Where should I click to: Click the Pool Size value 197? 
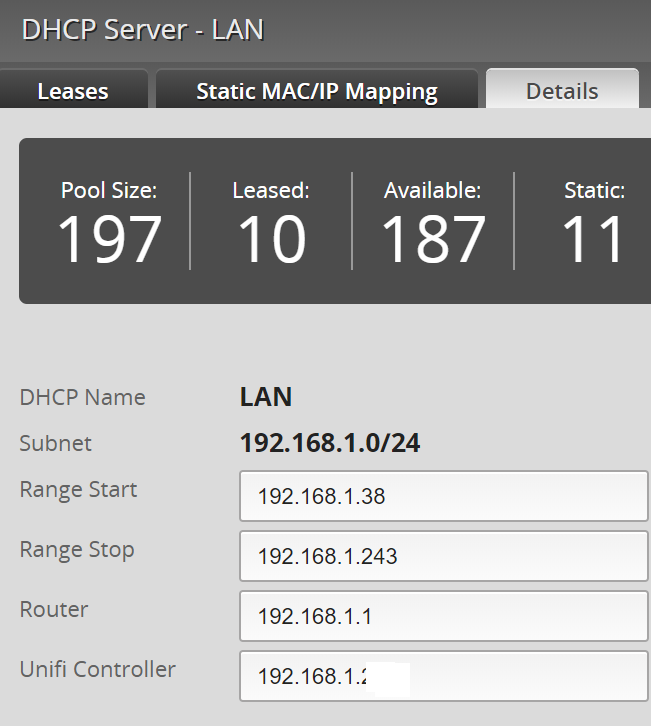coord(109,240)
